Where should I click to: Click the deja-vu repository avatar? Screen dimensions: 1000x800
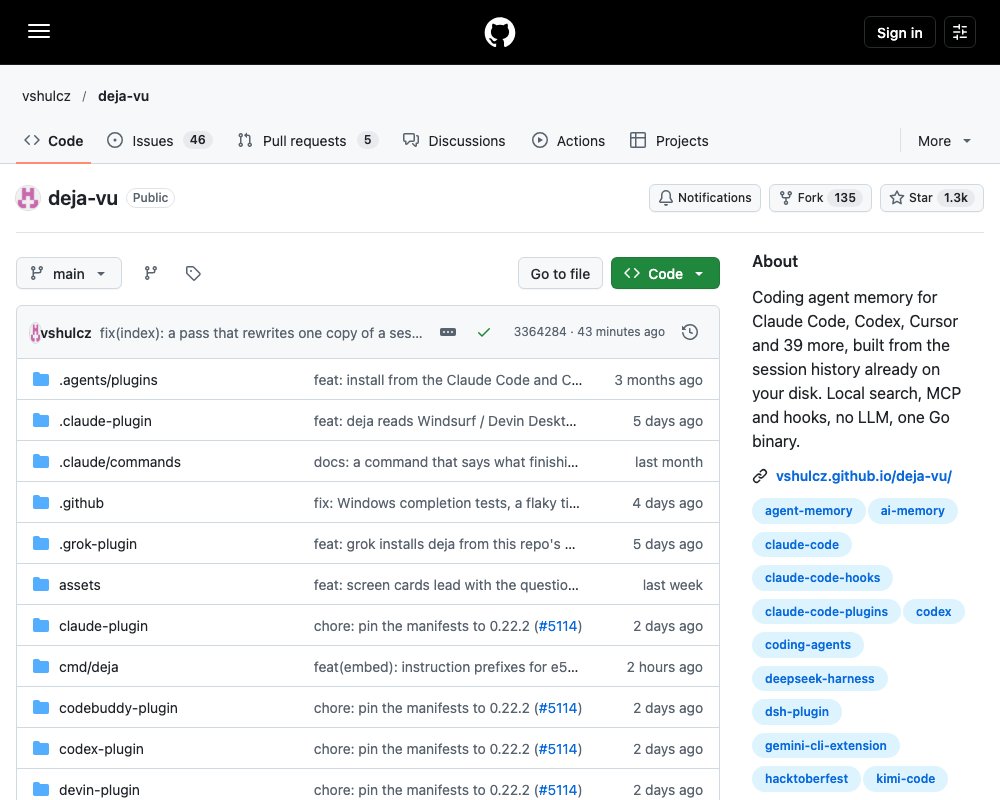point(27,198)
